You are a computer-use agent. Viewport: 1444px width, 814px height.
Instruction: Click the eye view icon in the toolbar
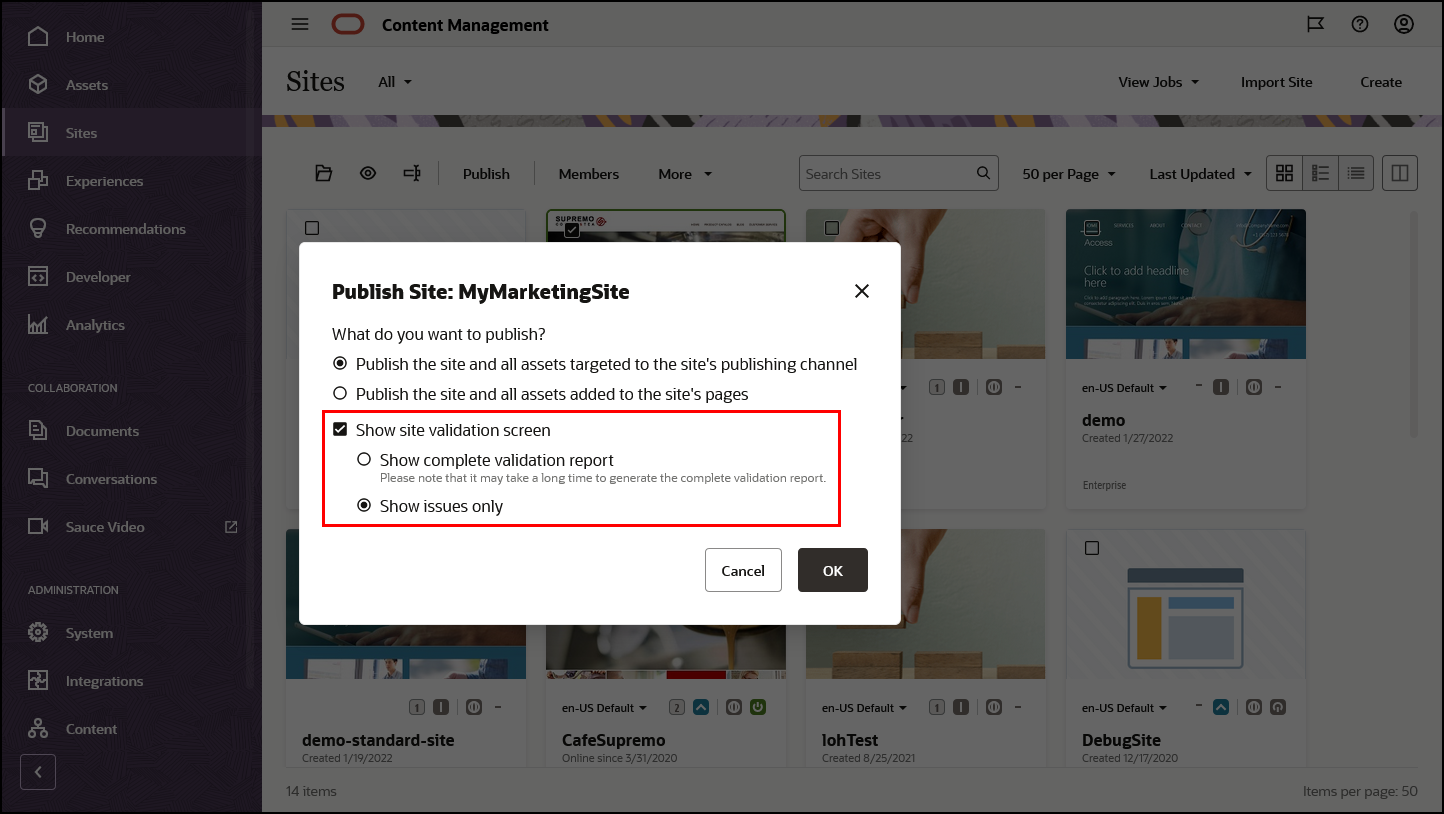368,174
